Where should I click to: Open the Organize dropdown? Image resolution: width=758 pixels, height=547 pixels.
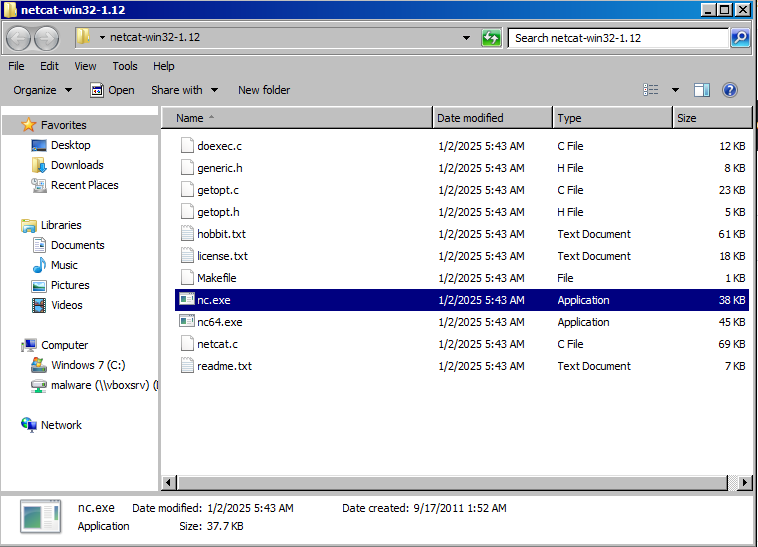pyautogui.click(x=43, y=90)
